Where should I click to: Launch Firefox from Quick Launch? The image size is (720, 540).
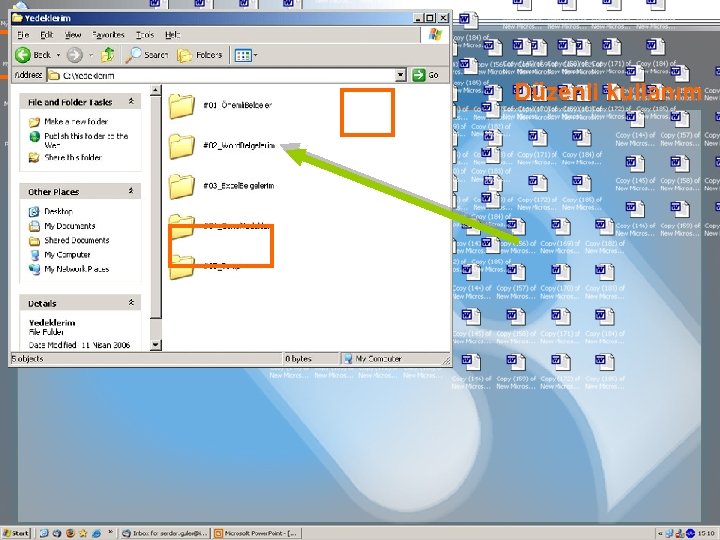(x=70, y=533)
